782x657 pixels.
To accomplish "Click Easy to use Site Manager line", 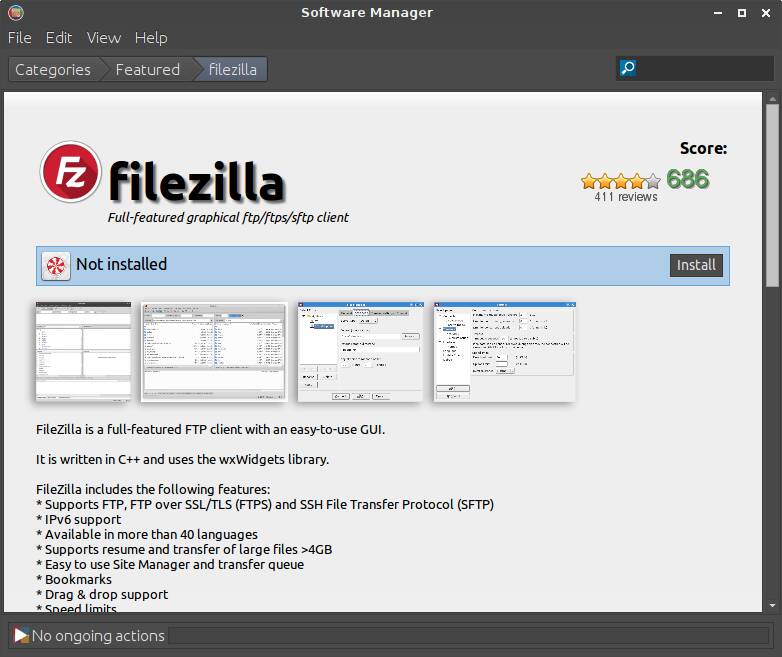I will (170, 564).
